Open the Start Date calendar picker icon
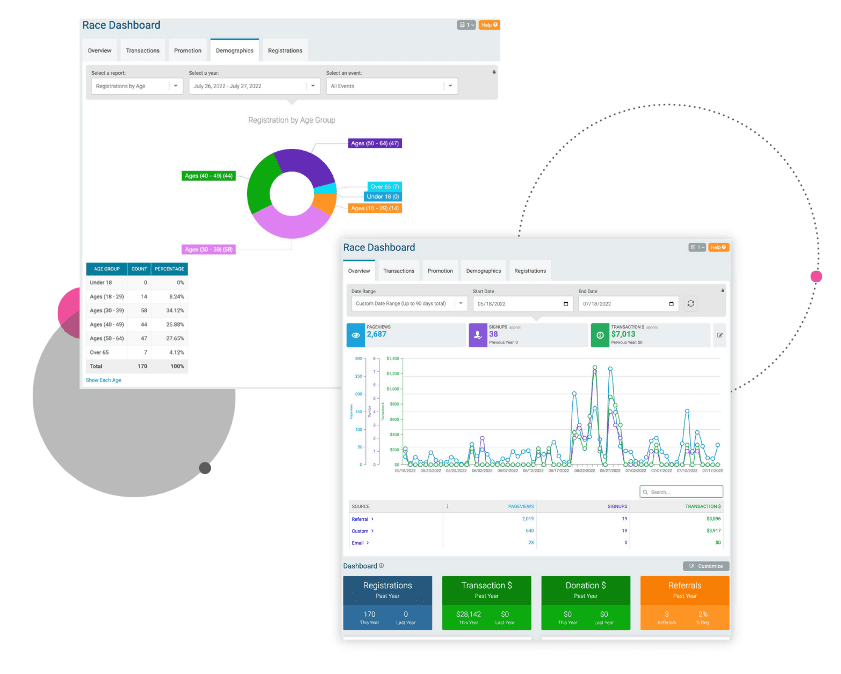 [x=566, y=304]
